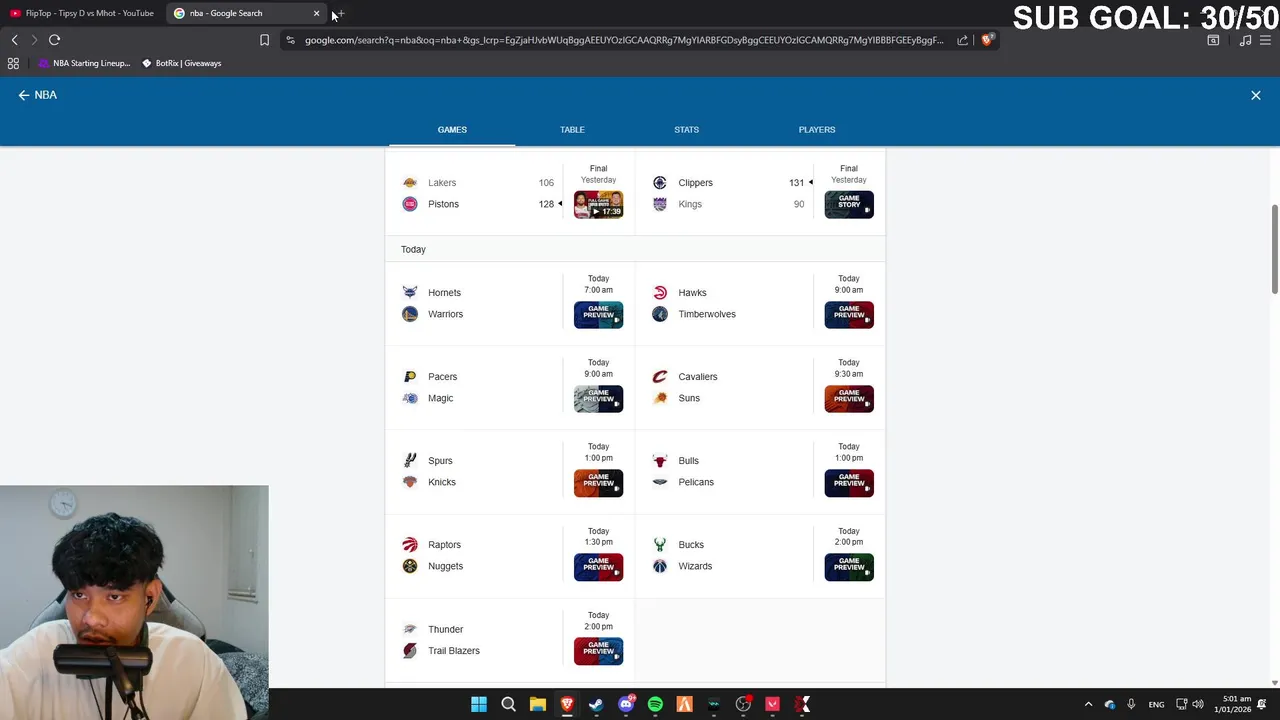The height and width of the screenshot is (720, 1280).
Task: Open Spotify from the taskbar
Action: (655, 705)
